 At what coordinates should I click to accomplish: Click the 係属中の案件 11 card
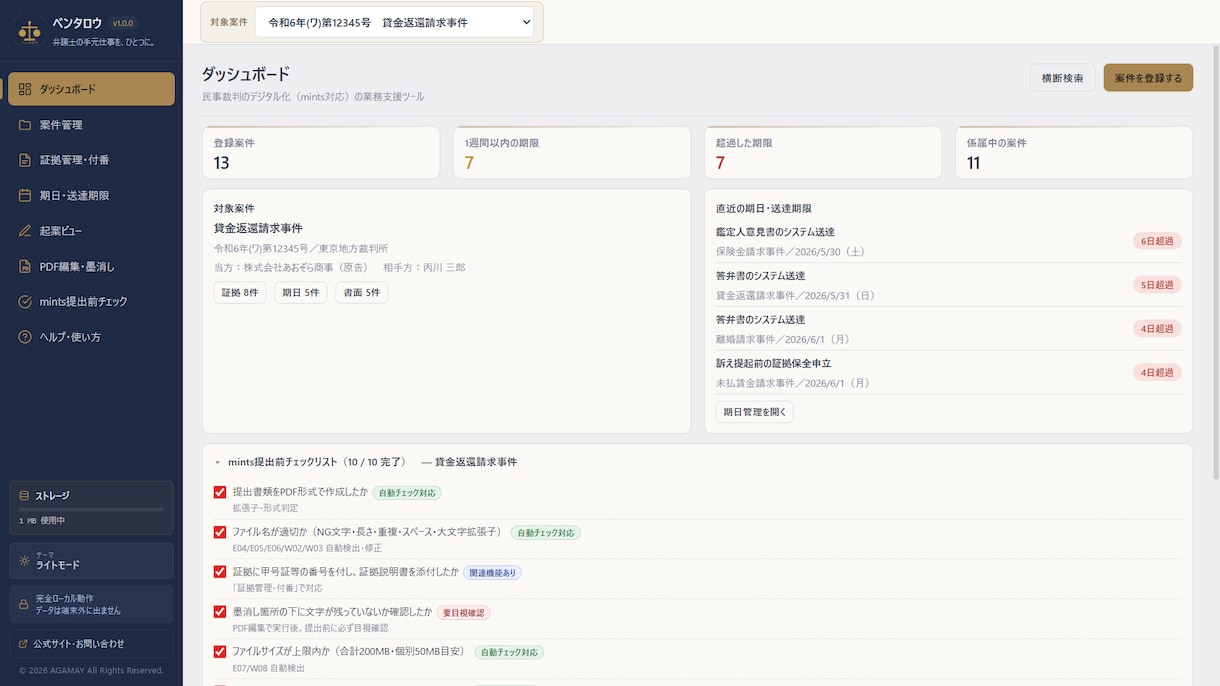(1074, 153)
